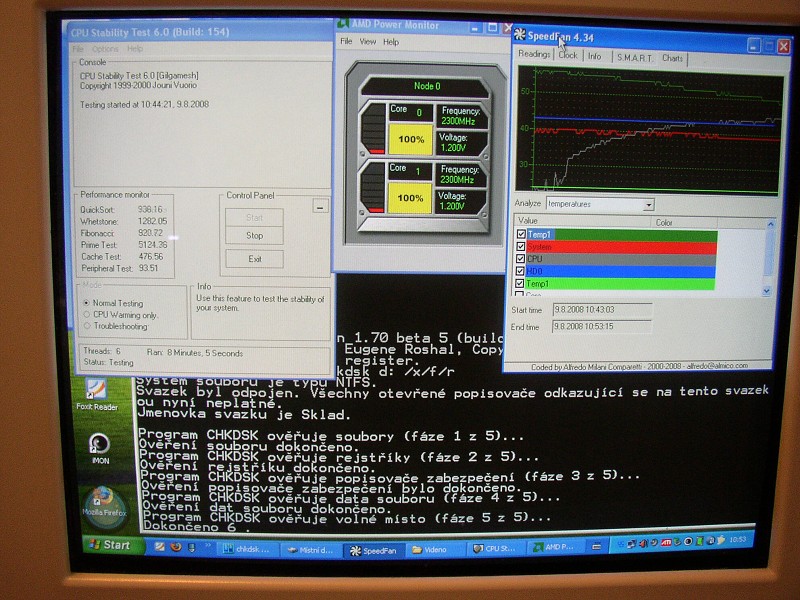Click the Show Desktop quick launch icon
800x600 pixels.
(160, 547)
